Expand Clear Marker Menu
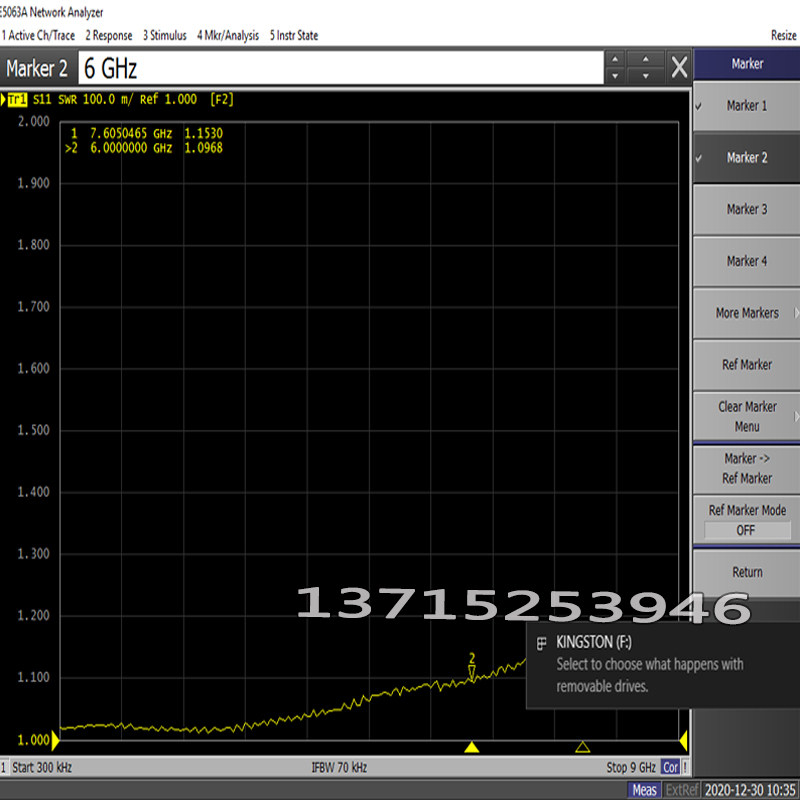Screen dimensions: 800x800 [x=746, y=416]
